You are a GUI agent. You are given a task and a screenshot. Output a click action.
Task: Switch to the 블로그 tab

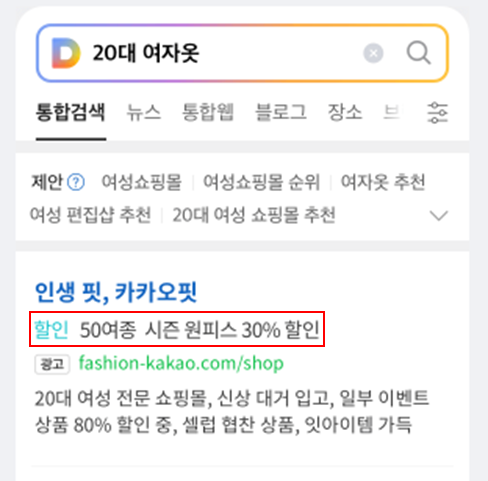click(281, 112)
